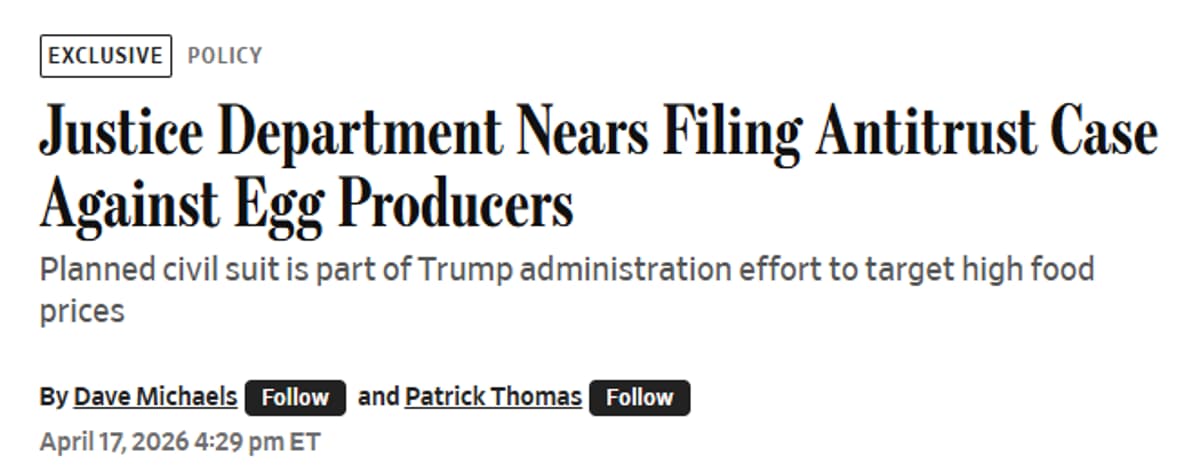The height and width of the screenshot is (474, 1200).
Task: Follow author Dave Michaels
Action: (295, 398)
